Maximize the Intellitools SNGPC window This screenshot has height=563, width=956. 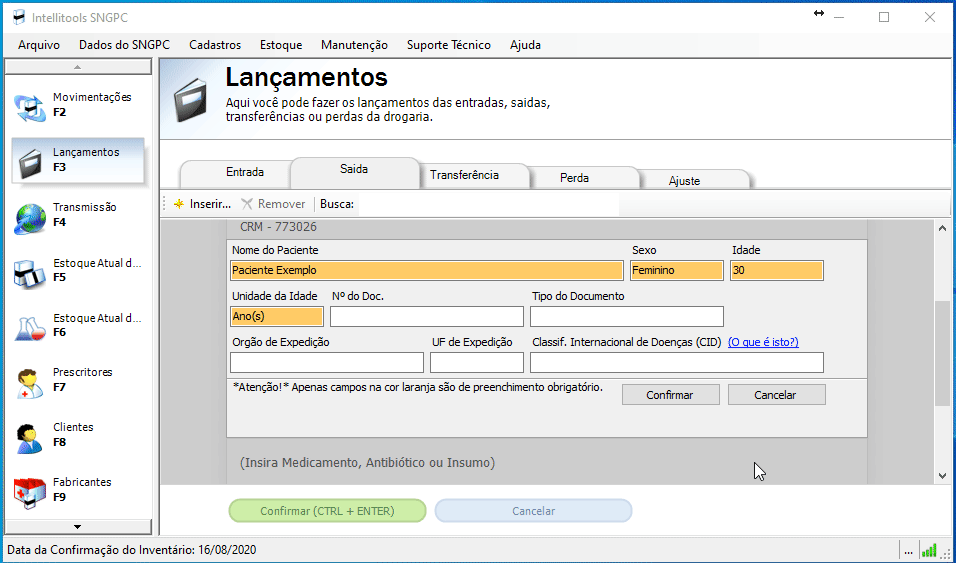point(883,17)
